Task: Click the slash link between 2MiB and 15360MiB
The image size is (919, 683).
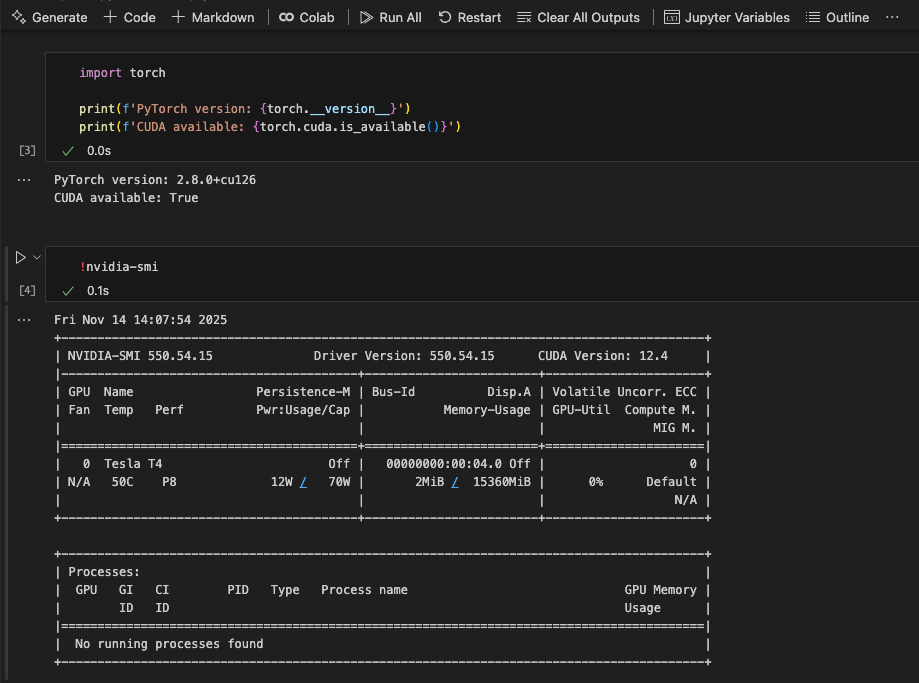Action: click(x=454, y=482)
